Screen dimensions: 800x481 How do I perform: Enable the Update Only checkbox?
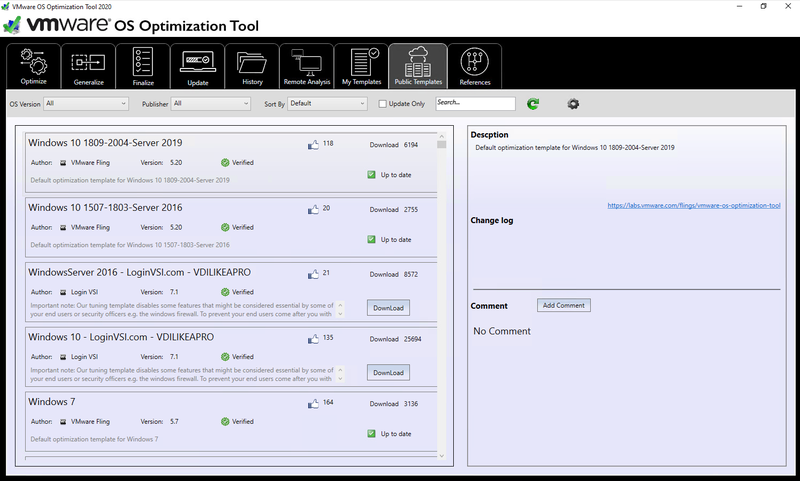click(x=383, y=103)
